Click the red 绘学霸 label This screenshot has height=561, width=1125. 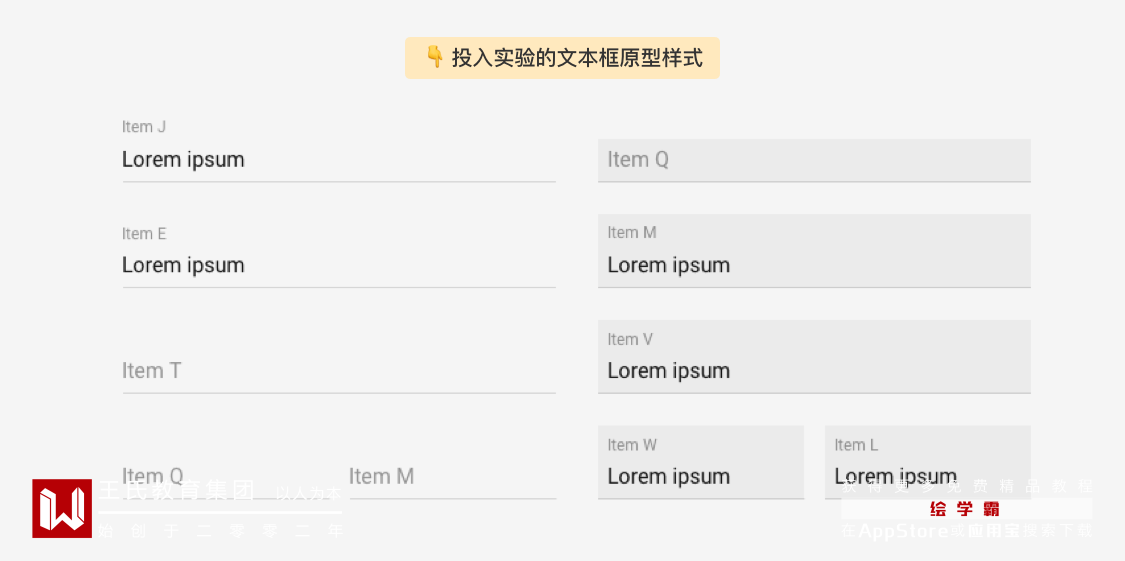[965, 509]
